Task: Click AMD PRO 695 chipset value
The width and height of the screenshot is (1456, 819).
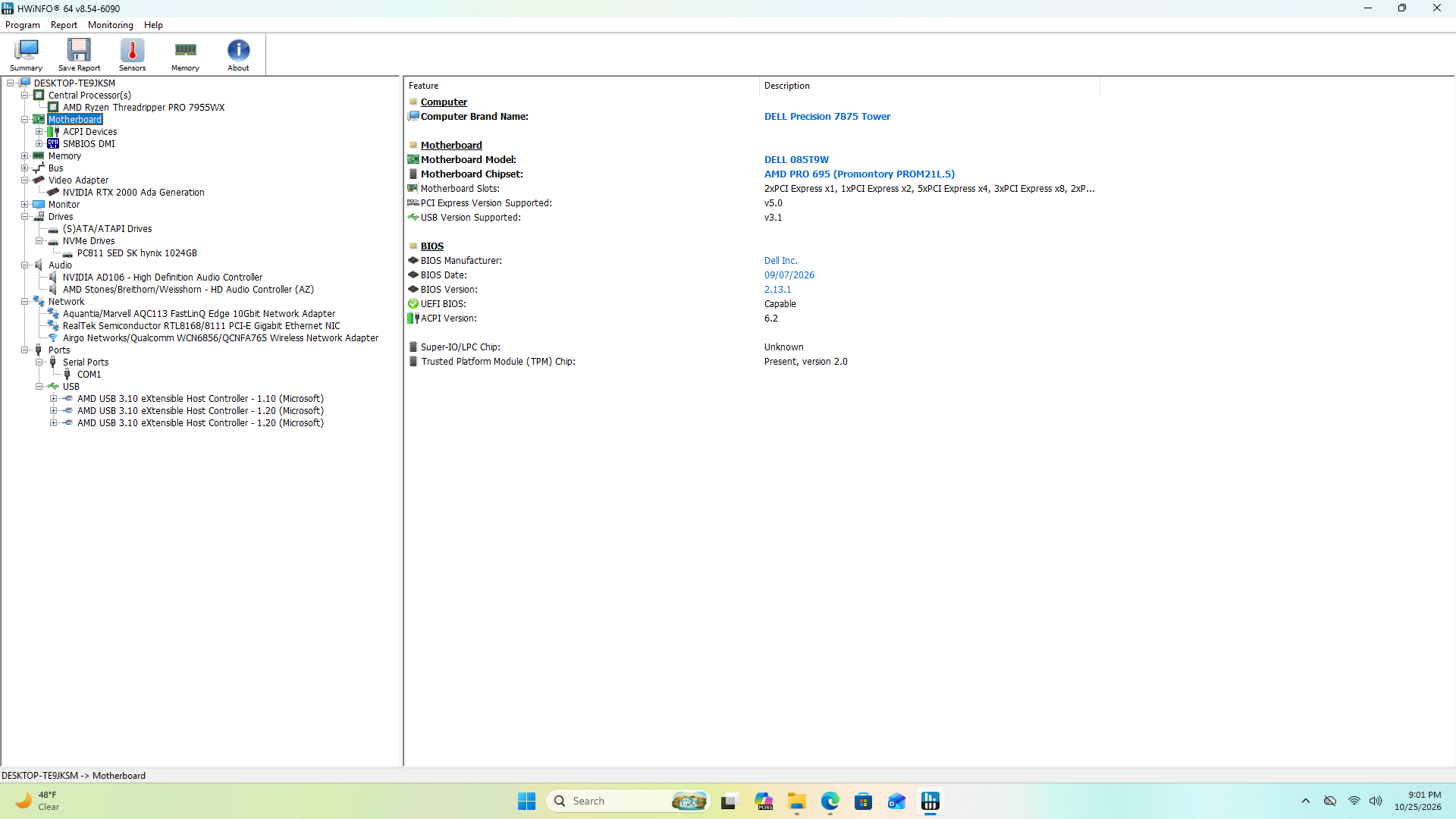Action: pos(859,174)
